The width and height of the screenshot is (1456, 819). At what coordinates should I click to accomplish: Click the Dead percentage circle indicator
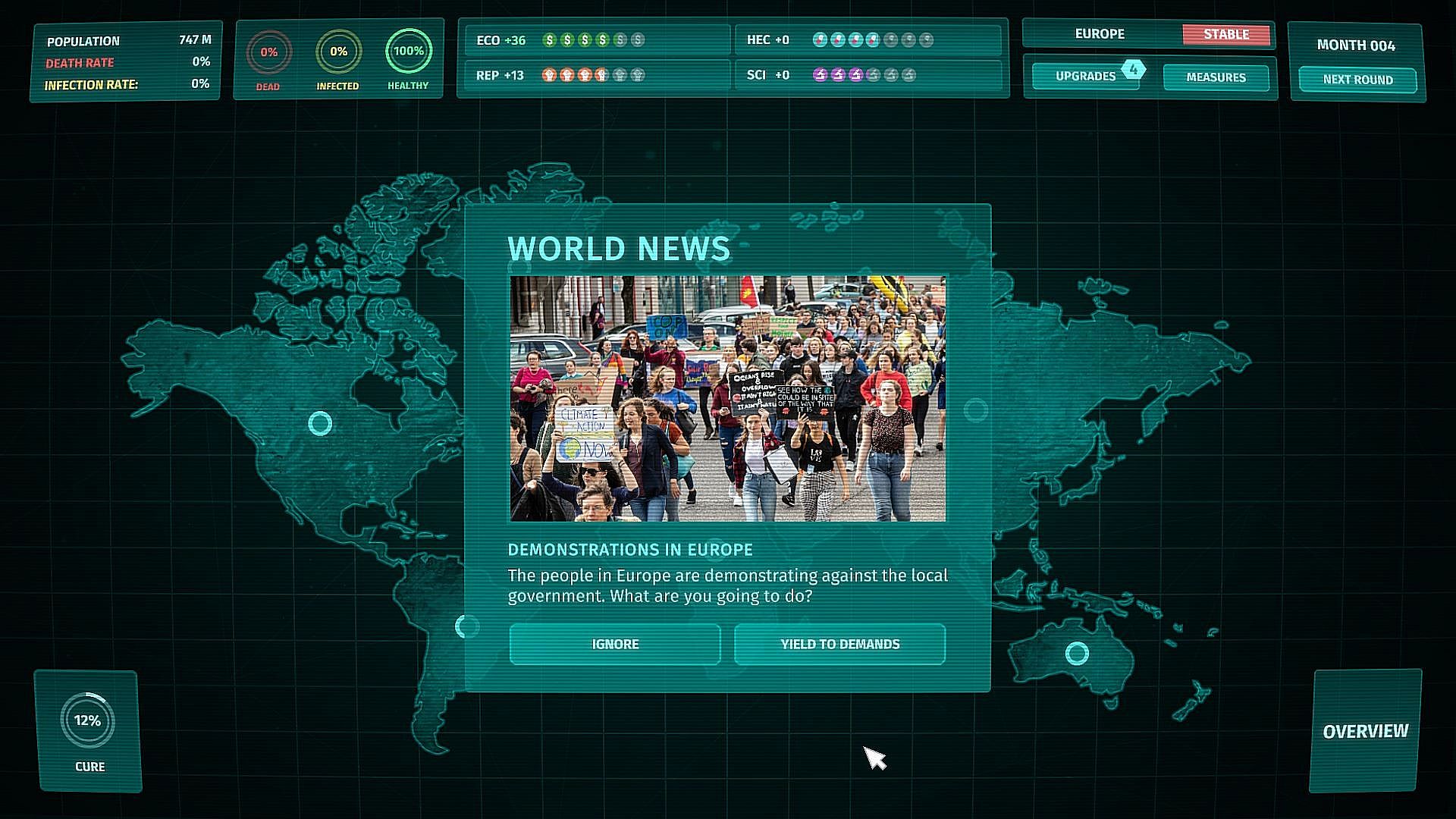pyautogui.click(x=268, y=52)
